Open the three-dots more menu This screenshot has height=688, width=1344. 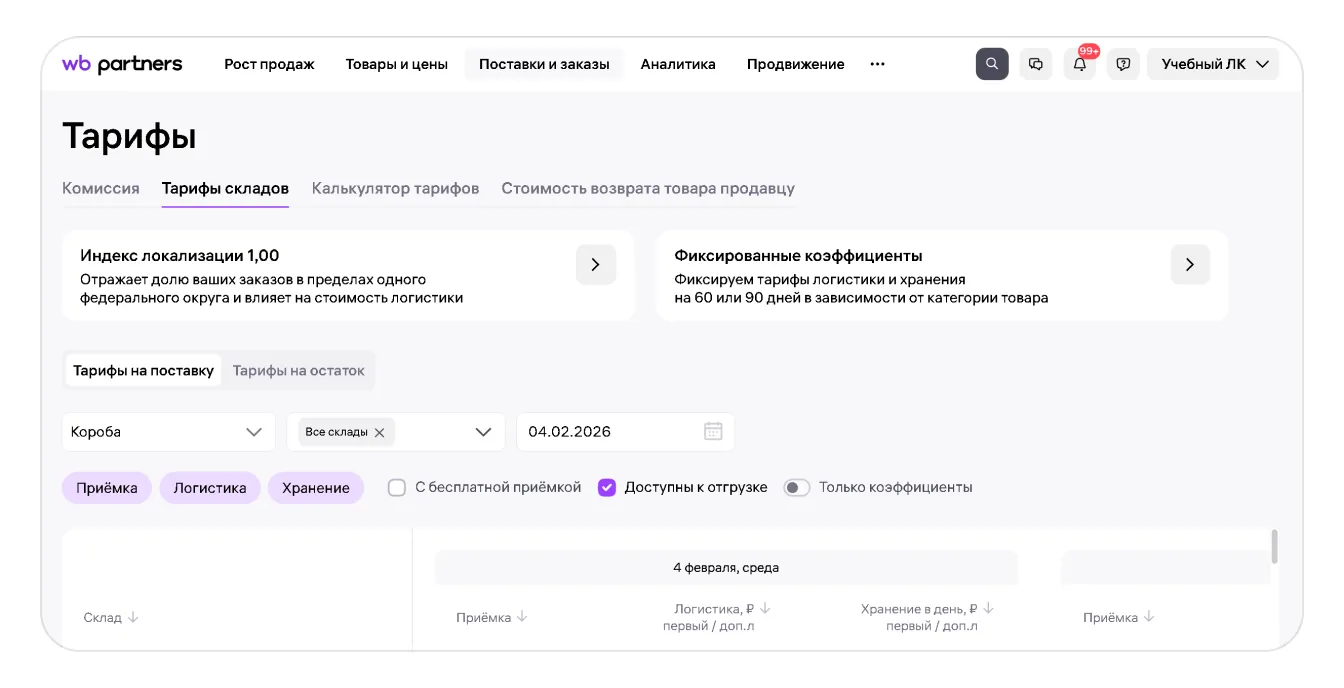(x=877, y=64)
